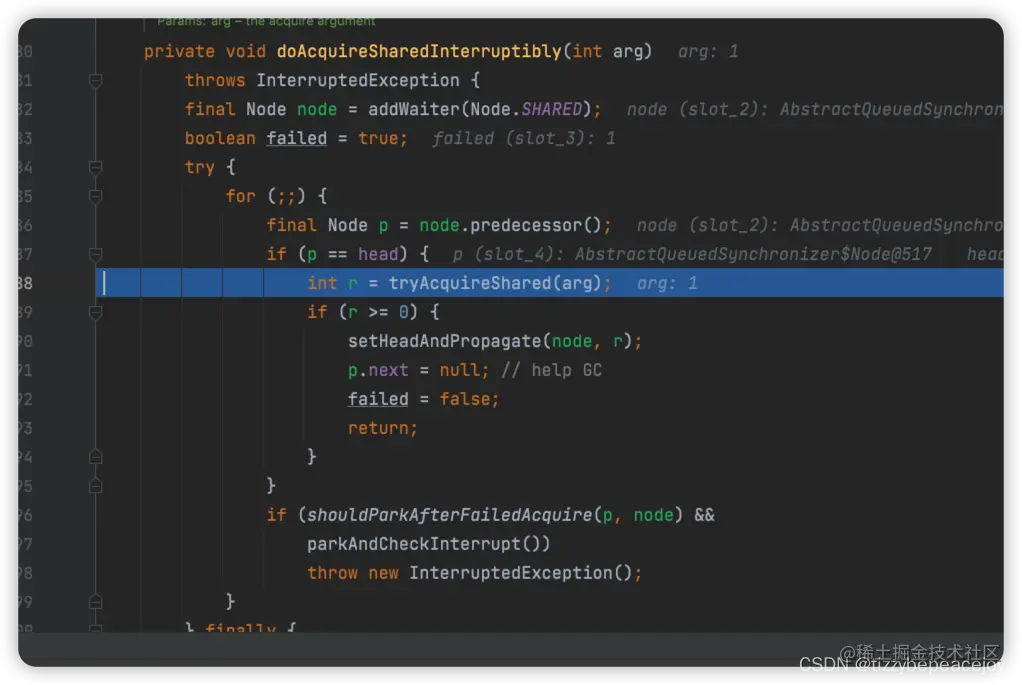Viewport: 1022px width, 685px height.
Task: Click 'final' keyword on the addWaiter line
Action: pyautogui.click(x=210, y=109)
